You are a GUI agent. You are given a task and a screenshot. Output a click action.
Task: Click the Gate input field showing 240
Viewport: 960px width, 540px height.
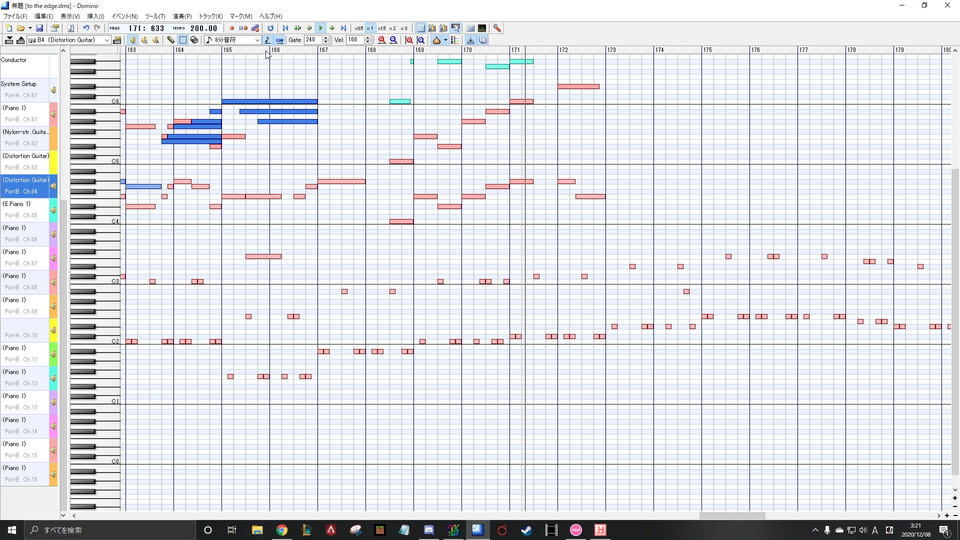(x=313, y=40)
